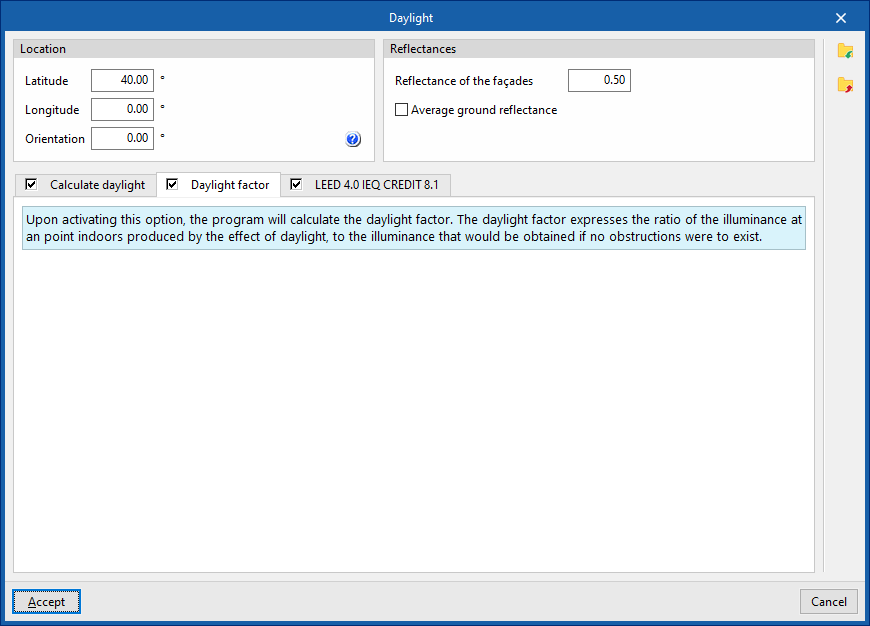Click the Cancel button
This screenshot has width=870, height=626.
pos(828,602)
